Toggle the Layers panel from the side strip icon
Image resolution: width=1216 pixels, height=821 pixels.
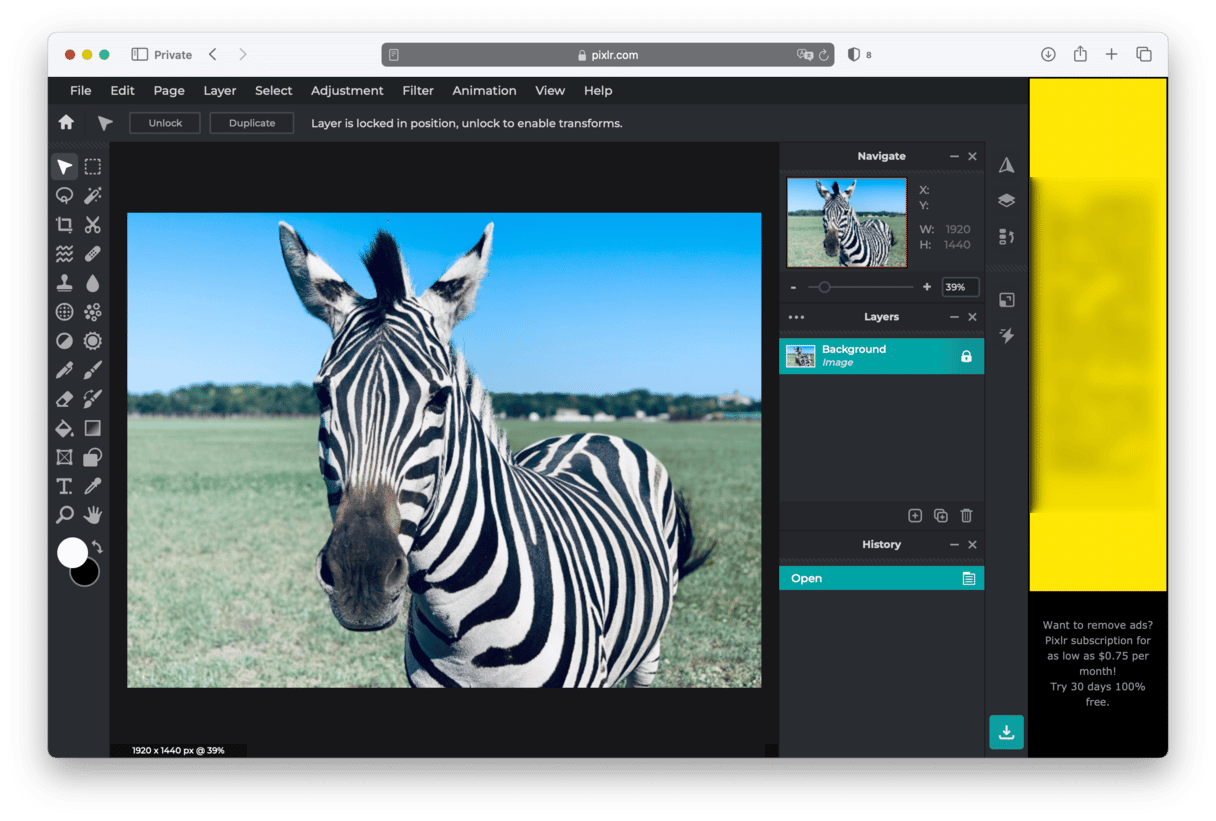1007,200
